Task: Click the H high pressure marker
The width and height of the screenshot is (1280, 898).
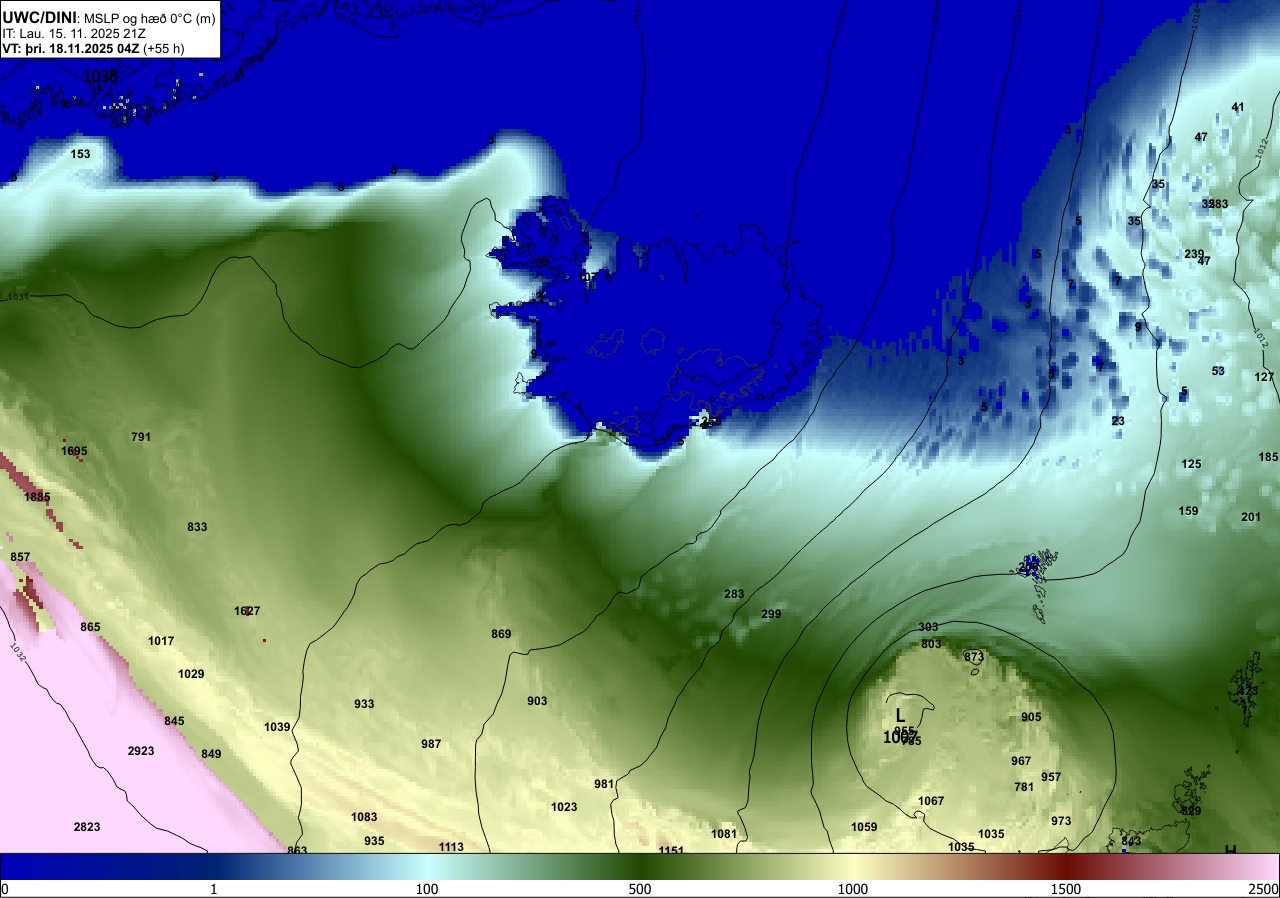Action: [1231, 850]
